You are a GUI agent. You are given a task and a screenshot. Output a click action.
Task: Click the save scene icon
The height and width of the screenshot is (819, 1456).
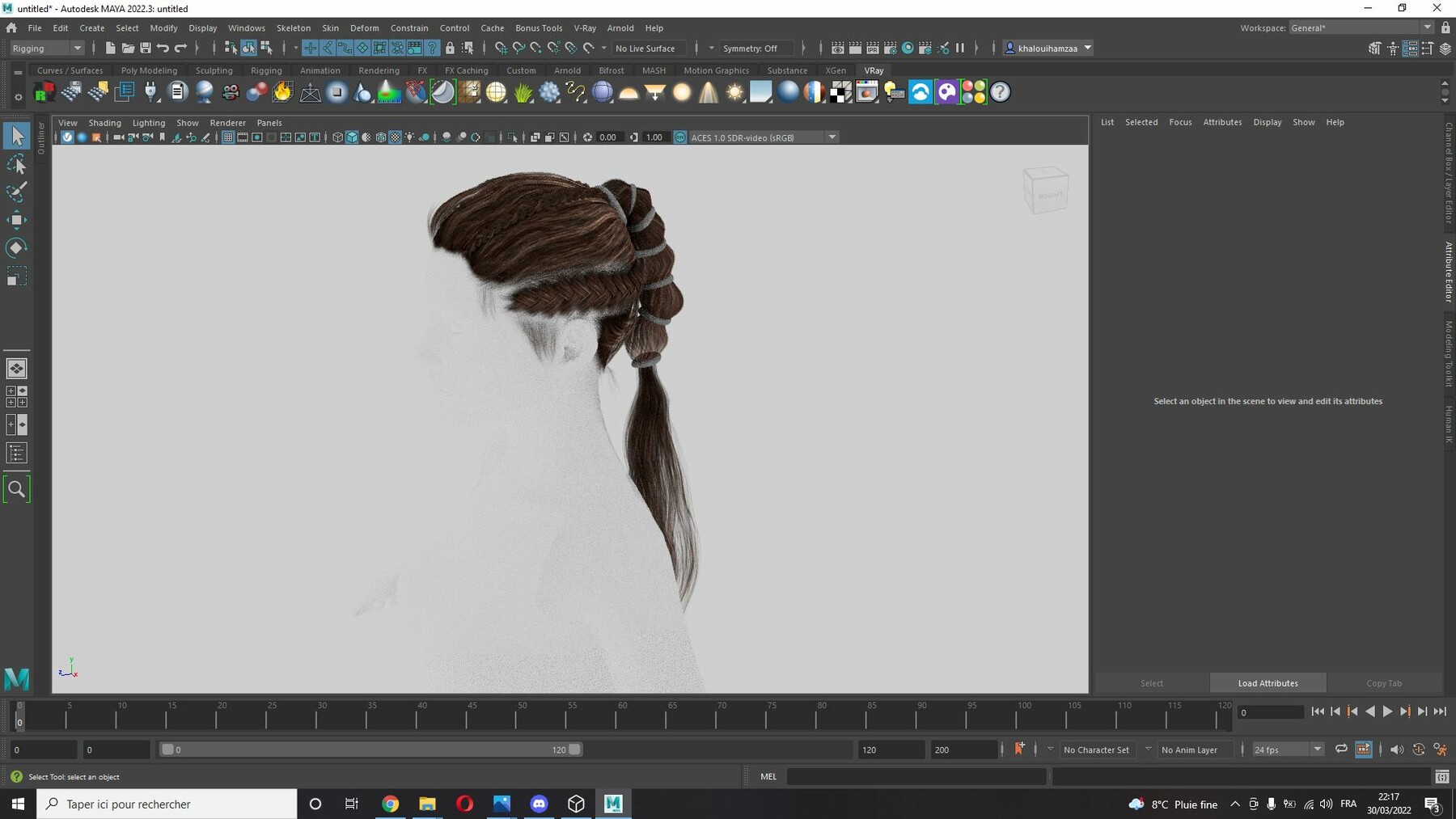(x=146, y=49)
